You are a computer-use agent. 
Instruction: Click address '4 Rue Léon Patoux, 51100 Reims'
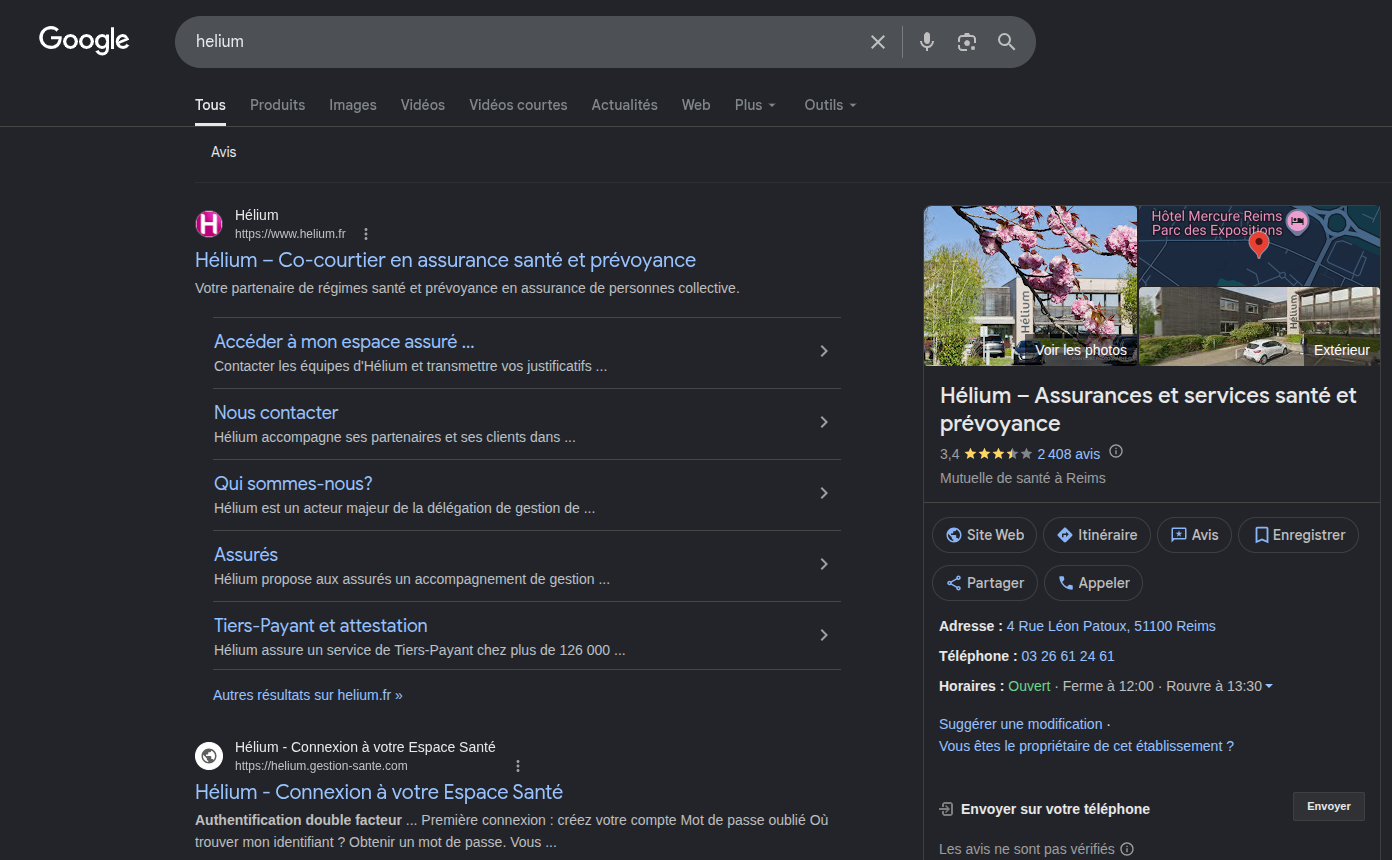point(1111,626)
